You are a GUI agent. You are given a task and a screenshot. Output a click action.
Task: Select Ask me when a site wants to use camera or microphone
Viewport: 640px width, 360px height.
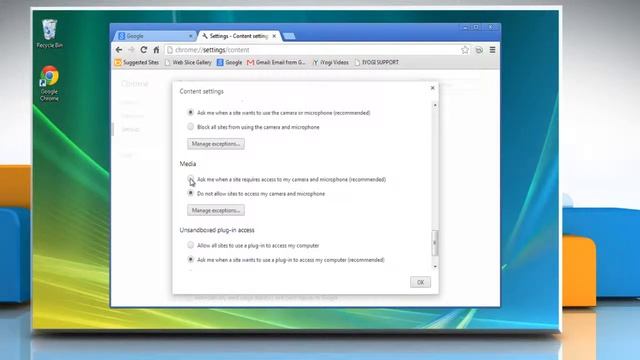190,112
